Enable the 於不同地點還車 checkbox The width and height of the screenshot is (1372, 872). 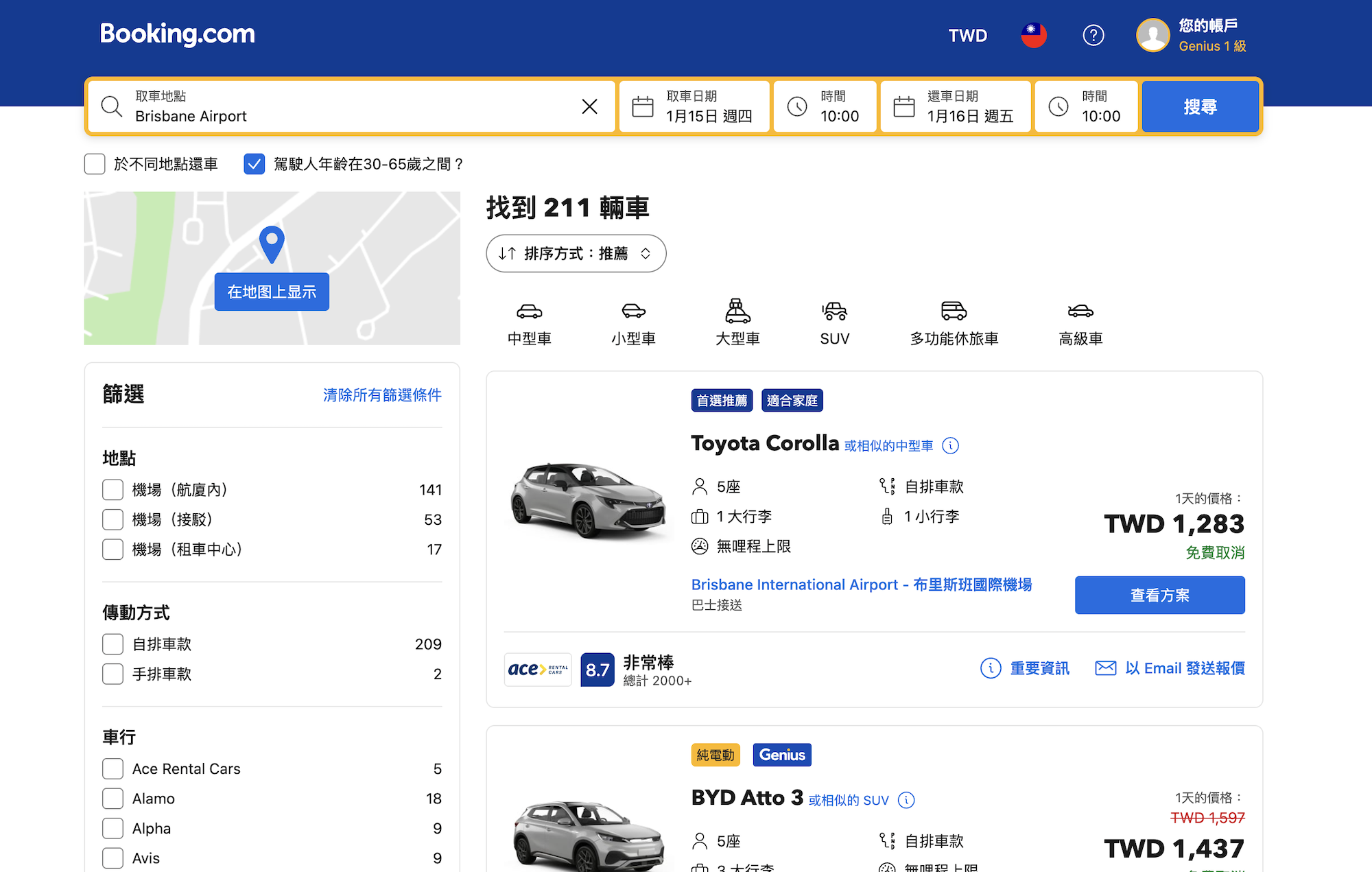point(95,164)
